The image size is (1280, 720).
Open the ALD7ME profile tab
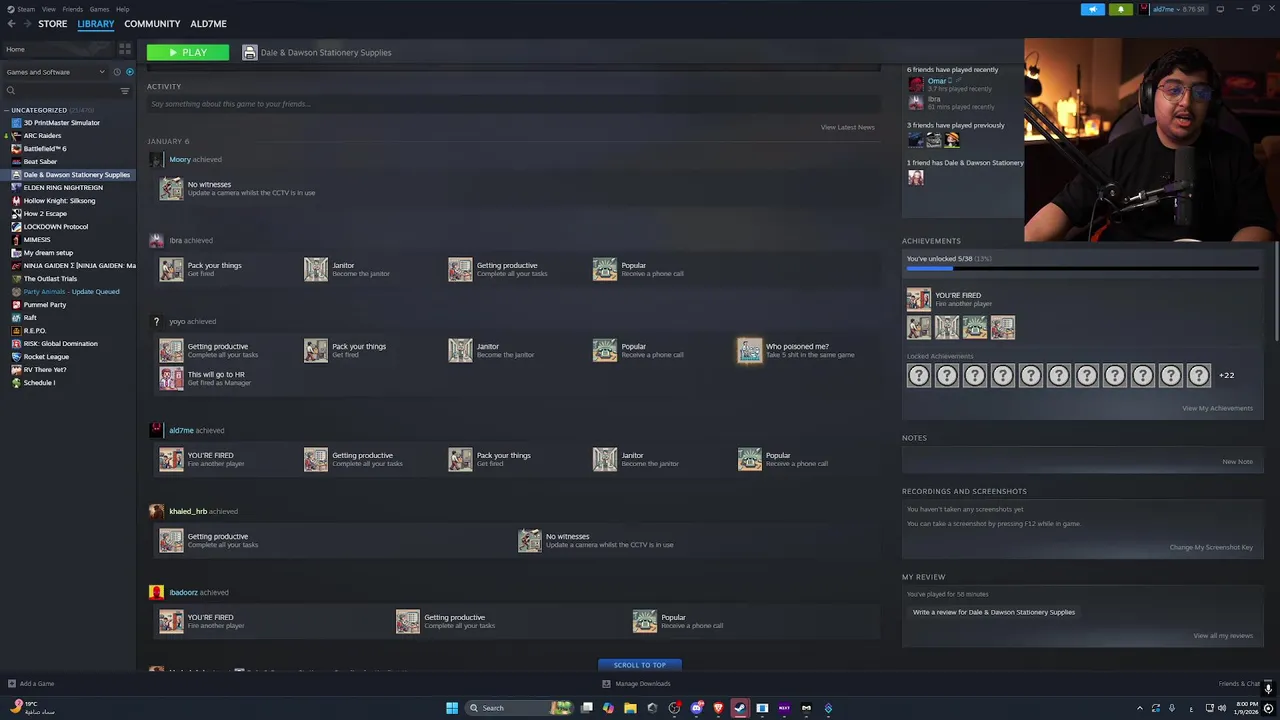[208, 24]
